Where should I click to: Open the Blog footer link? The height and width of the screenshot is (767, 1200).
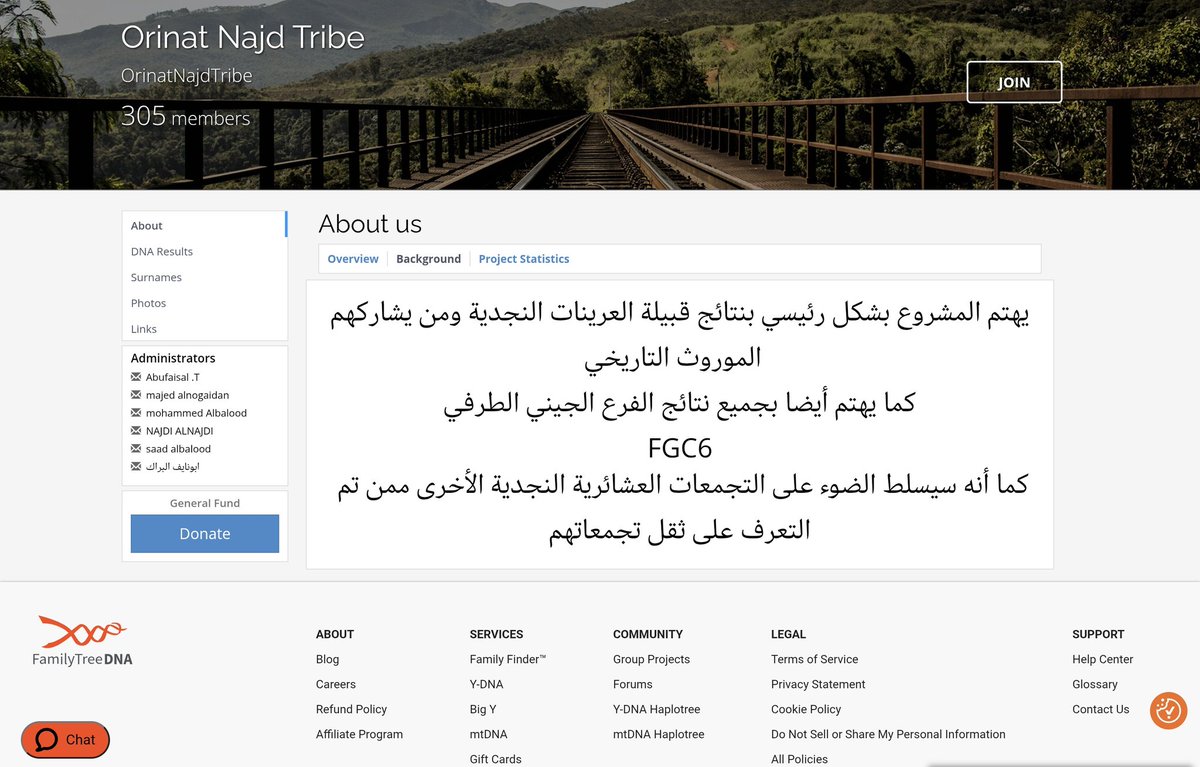coord(327,660)
